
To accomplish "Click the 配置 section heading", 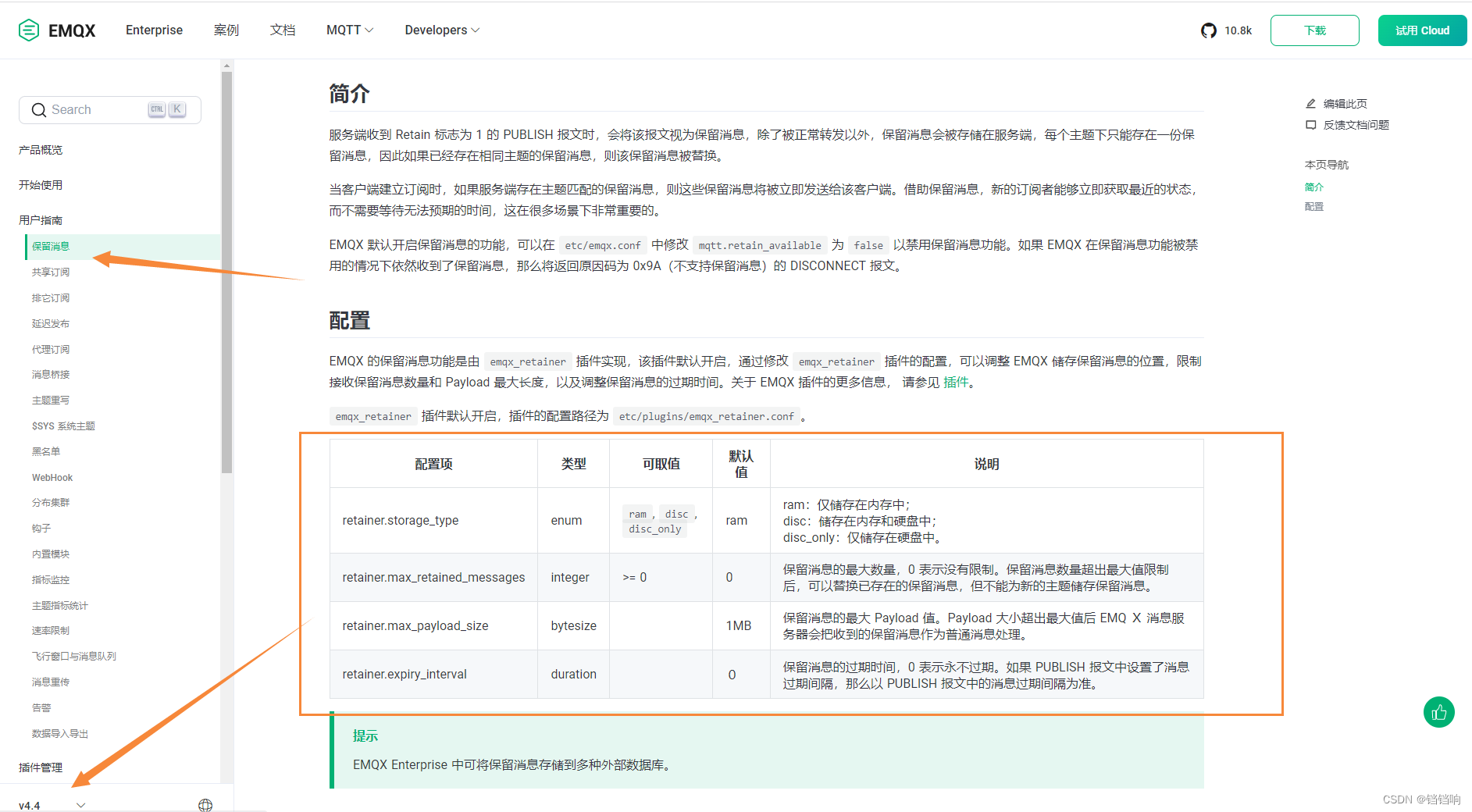I will click(349, 321).
